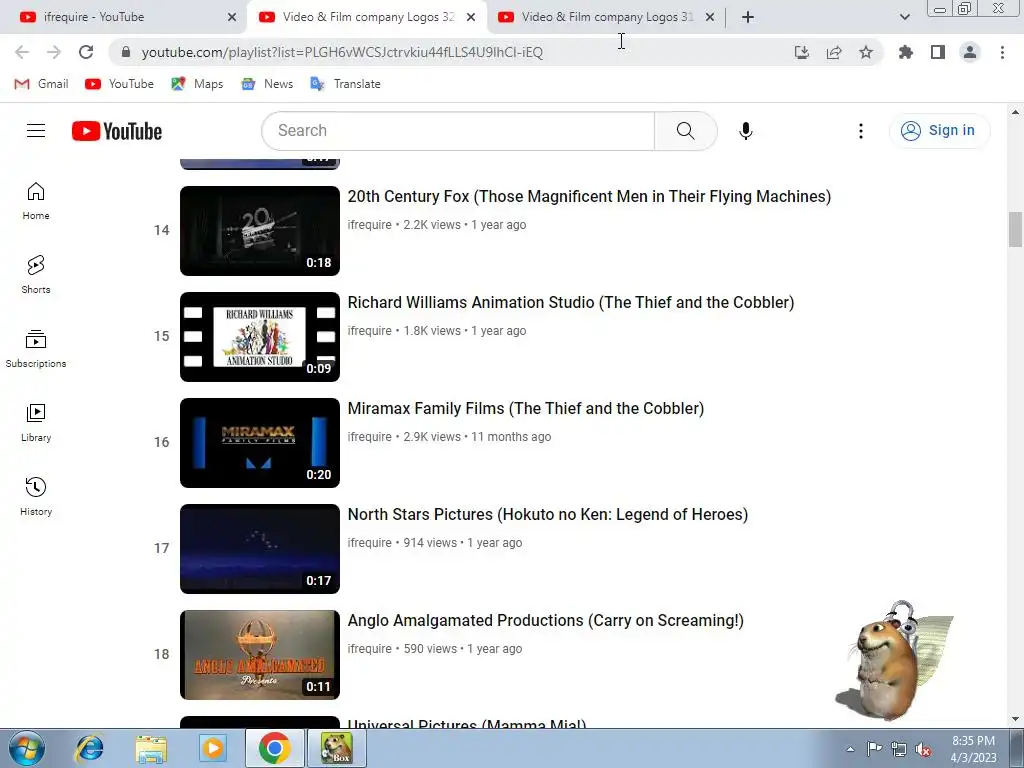Click the hamster Box taskbar app
The width and height of the screenshot is (1024, 768).
click(x=337, y=748)
